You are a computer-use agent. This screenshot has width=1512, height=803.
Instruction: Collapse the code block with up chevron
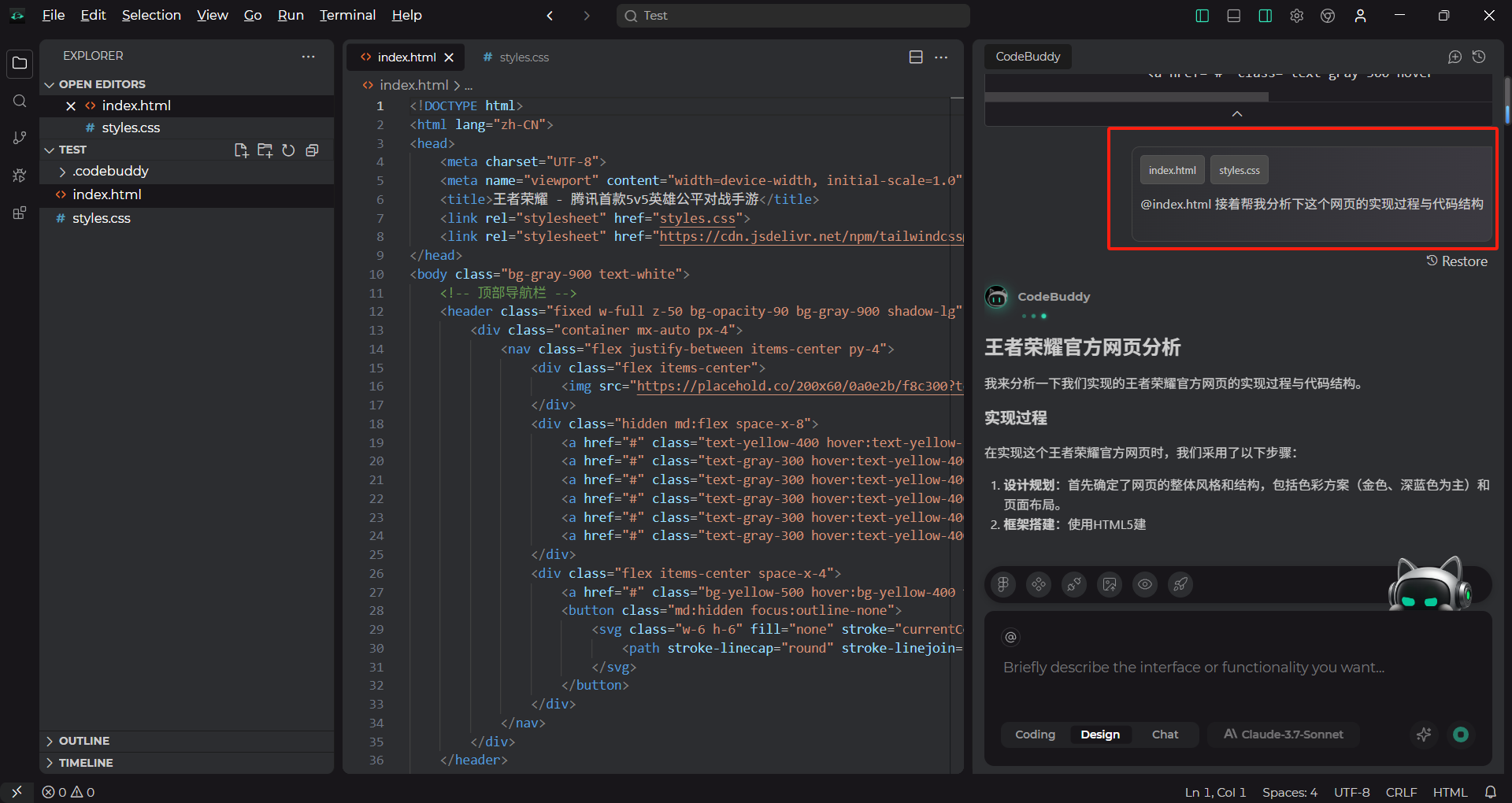pos(1237,114)
